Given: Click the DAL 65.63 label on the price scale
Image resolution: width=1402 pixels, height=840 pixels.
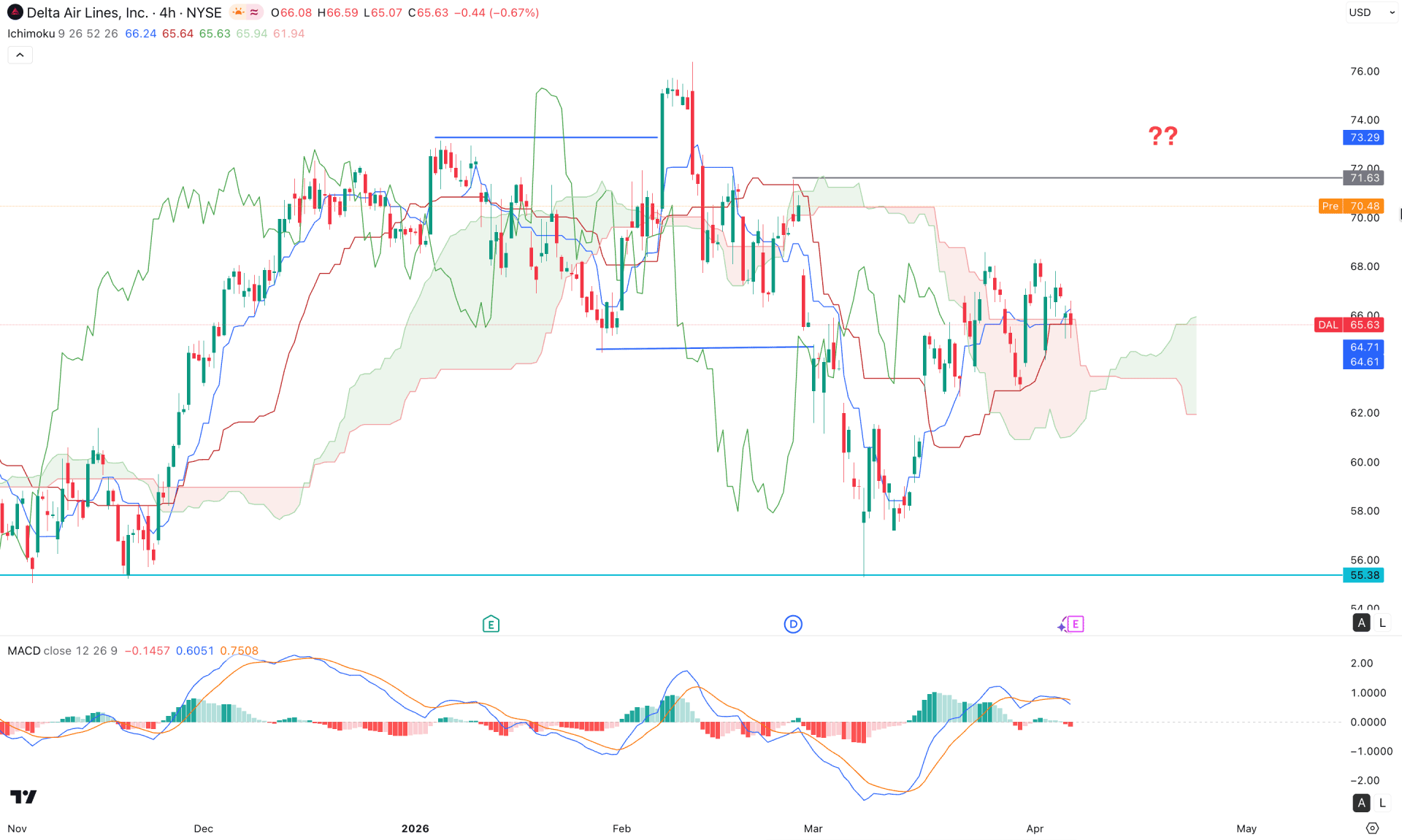Looking at the screenshot, I should (1349, 325).
